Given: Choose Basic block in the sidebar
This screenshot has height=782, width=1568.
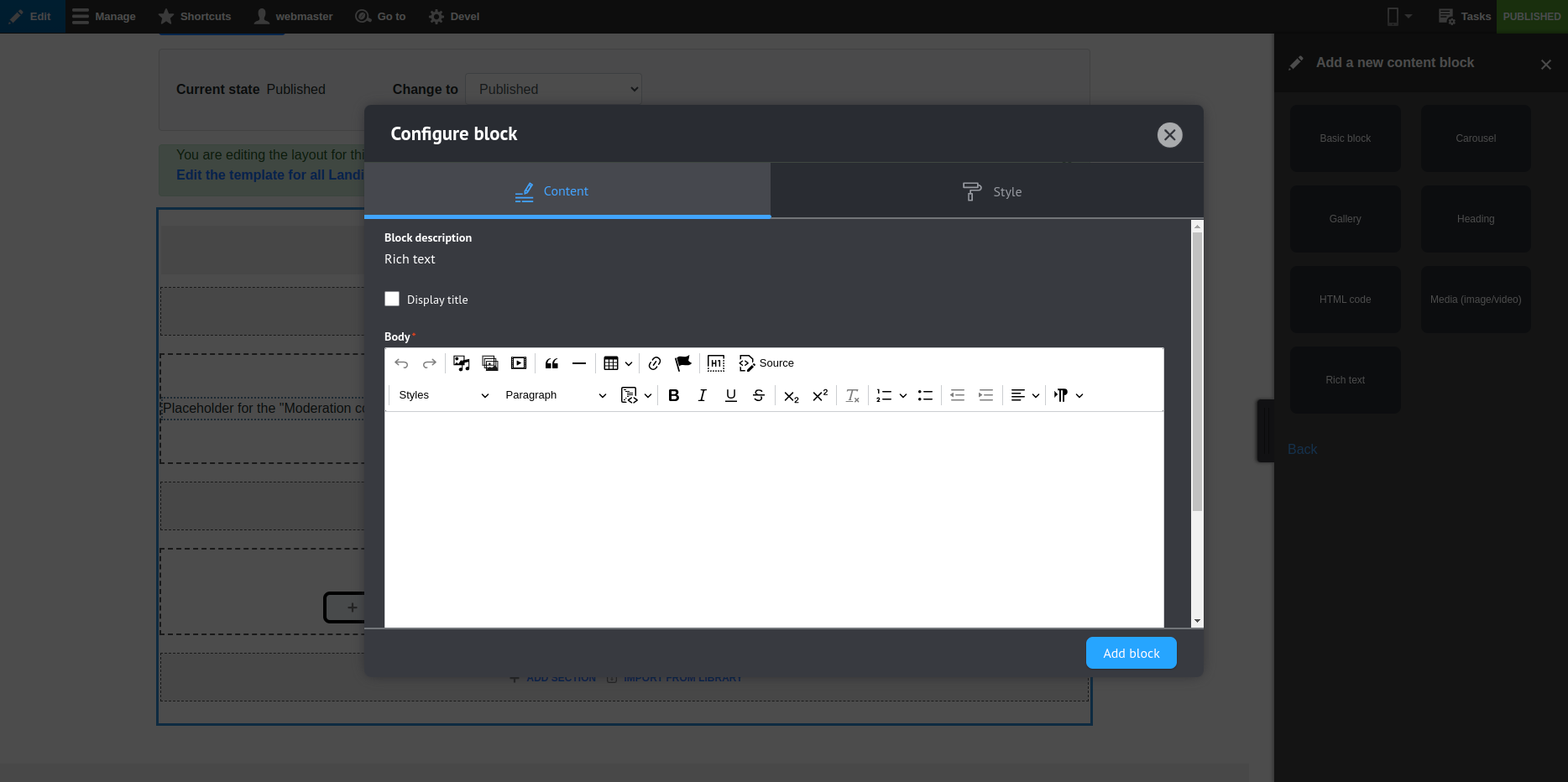Looking at the screenshot, I should click(1346, 138).
